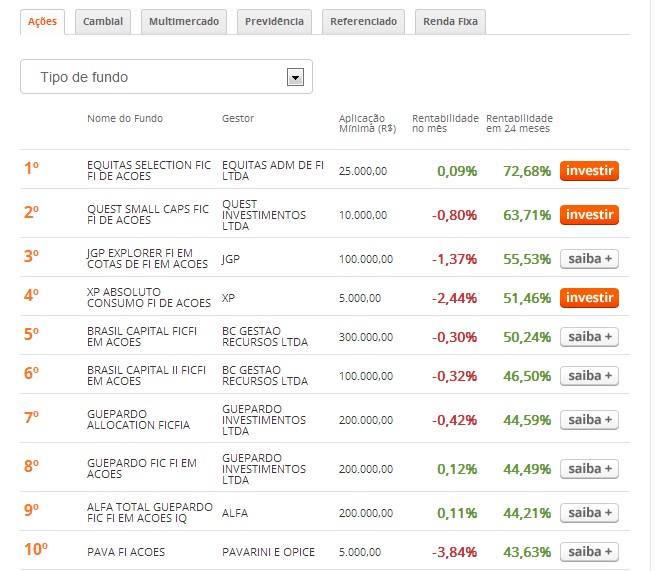Viewport: 656px width, 571px height.
Task: Click the Gestor column header
Action: (x=238, y=118)
